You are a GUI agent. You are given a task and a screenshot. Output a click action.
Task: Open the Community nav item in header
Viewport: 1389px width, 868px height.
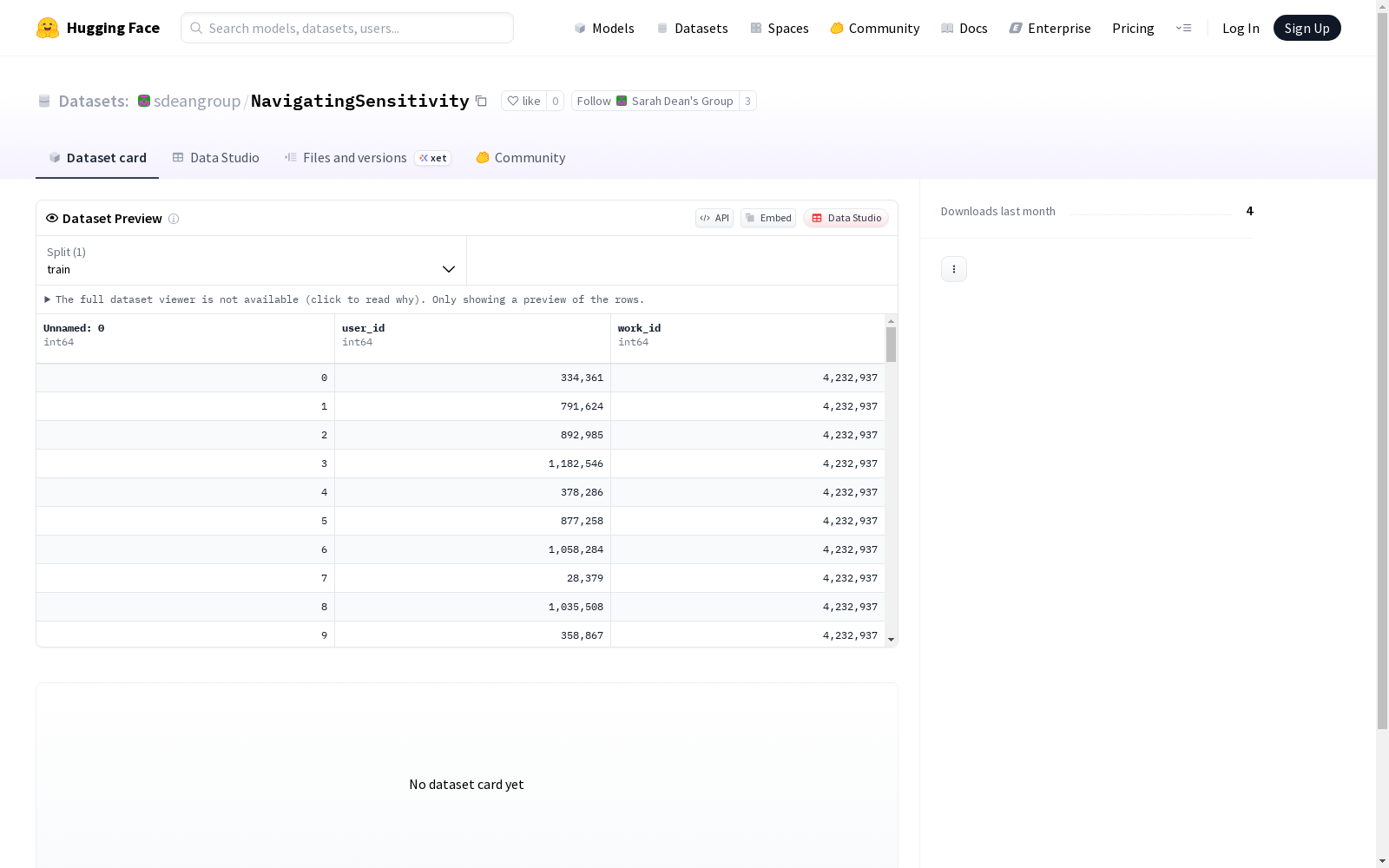[x=875, y=28]
